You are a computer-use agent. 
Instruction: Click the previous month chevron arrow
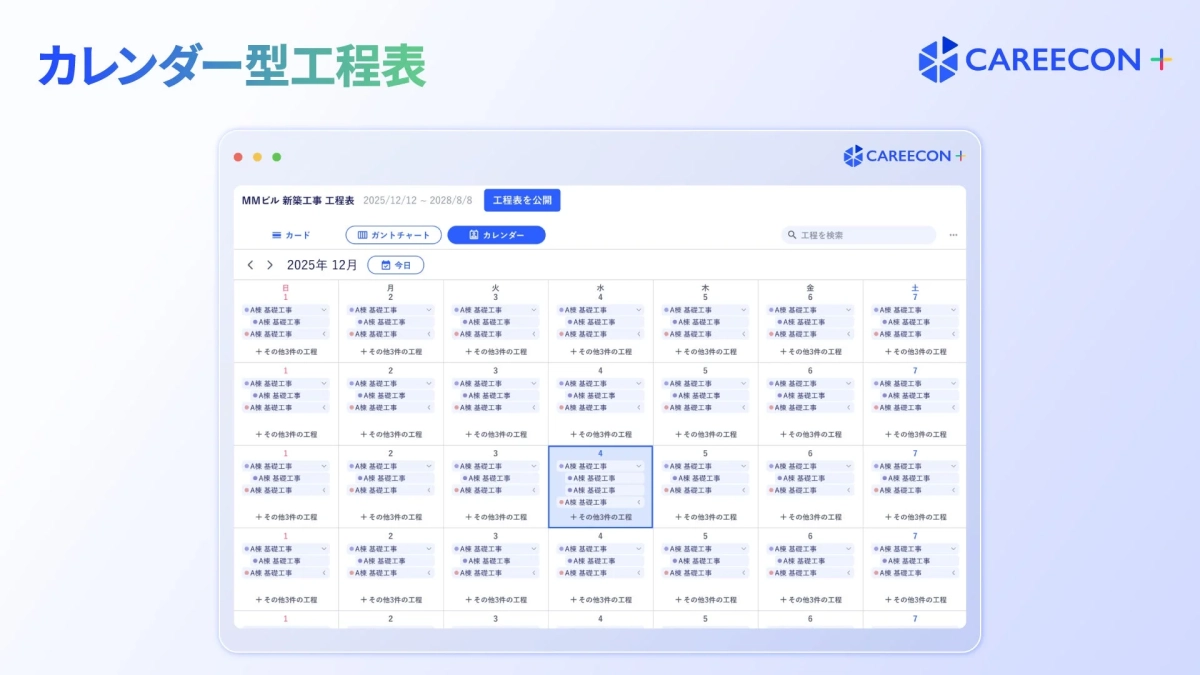point(250,263)
